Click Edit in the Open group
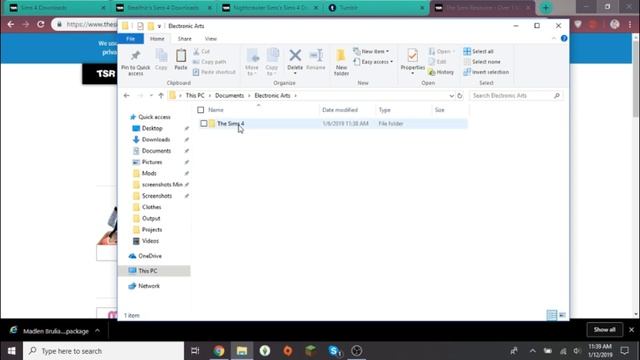 click(x=437, y=62)
